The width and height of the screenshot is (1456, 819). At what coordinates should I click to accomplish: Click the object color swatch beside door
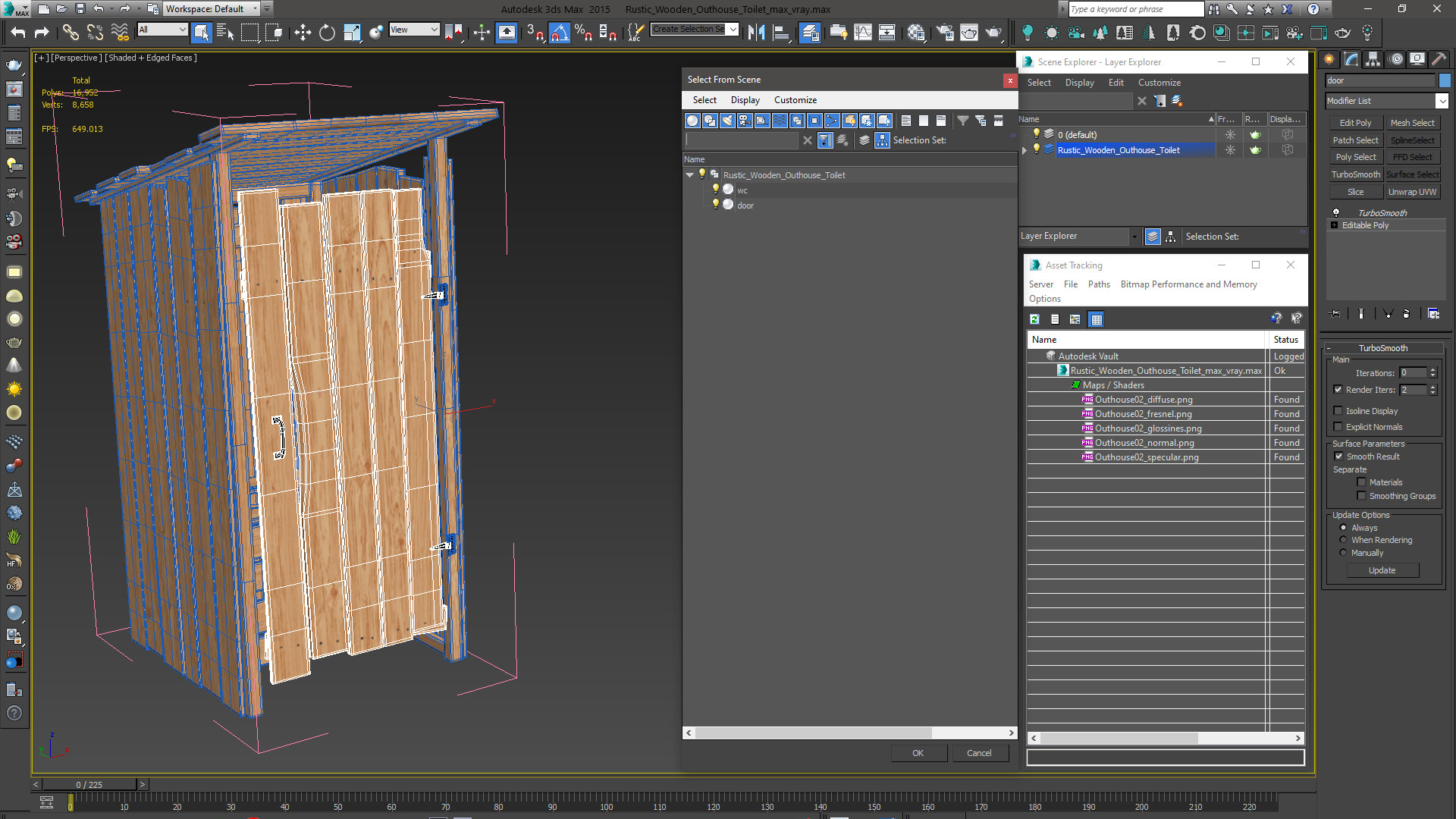coord(1445,80)
